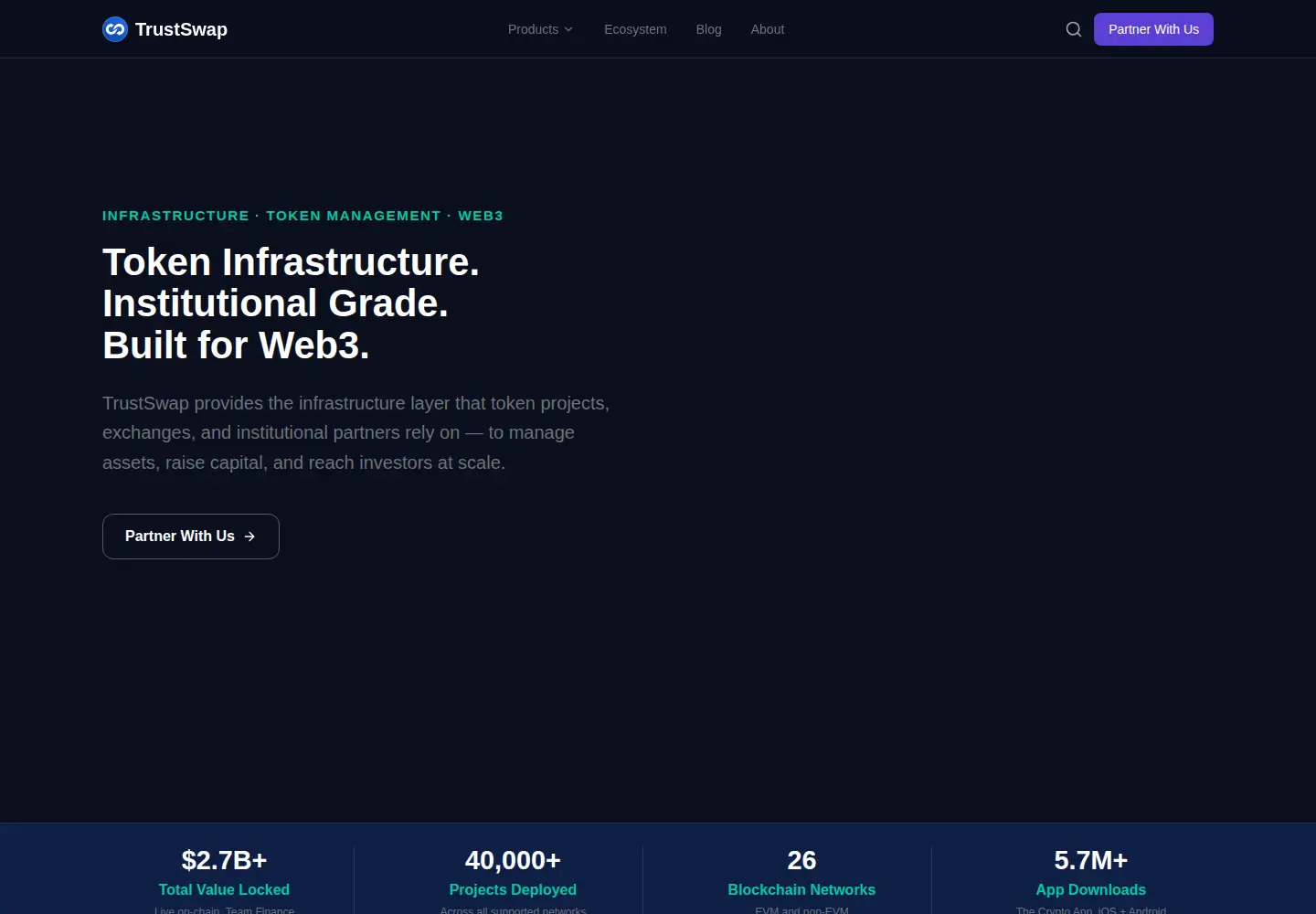Viewport: 1316px width, 914px height.
Task: Click the App Downloads label
Action: pyautogui.click(x=1091, y=889)
